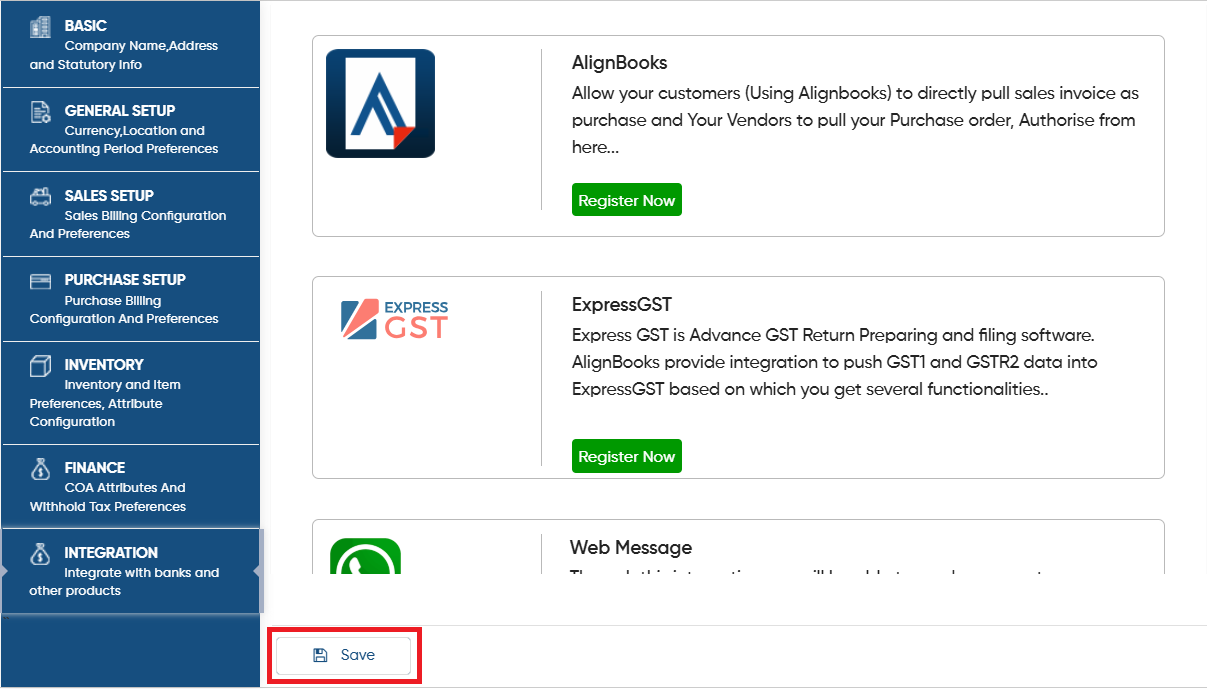Click the Integration money bag icon

tap(40, 553)
